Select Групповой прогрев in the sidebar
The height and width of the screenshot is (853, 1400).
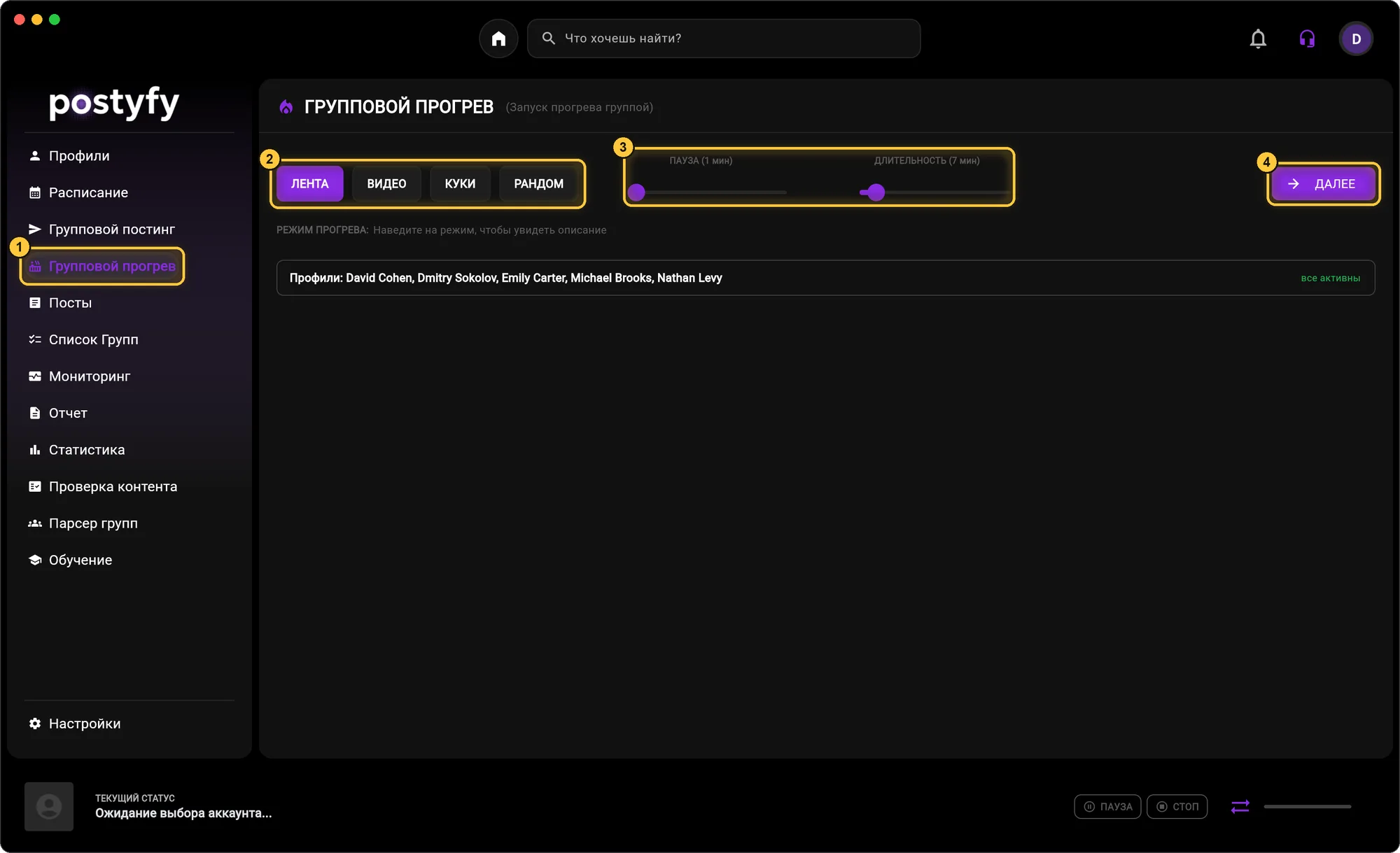point(102,266)
